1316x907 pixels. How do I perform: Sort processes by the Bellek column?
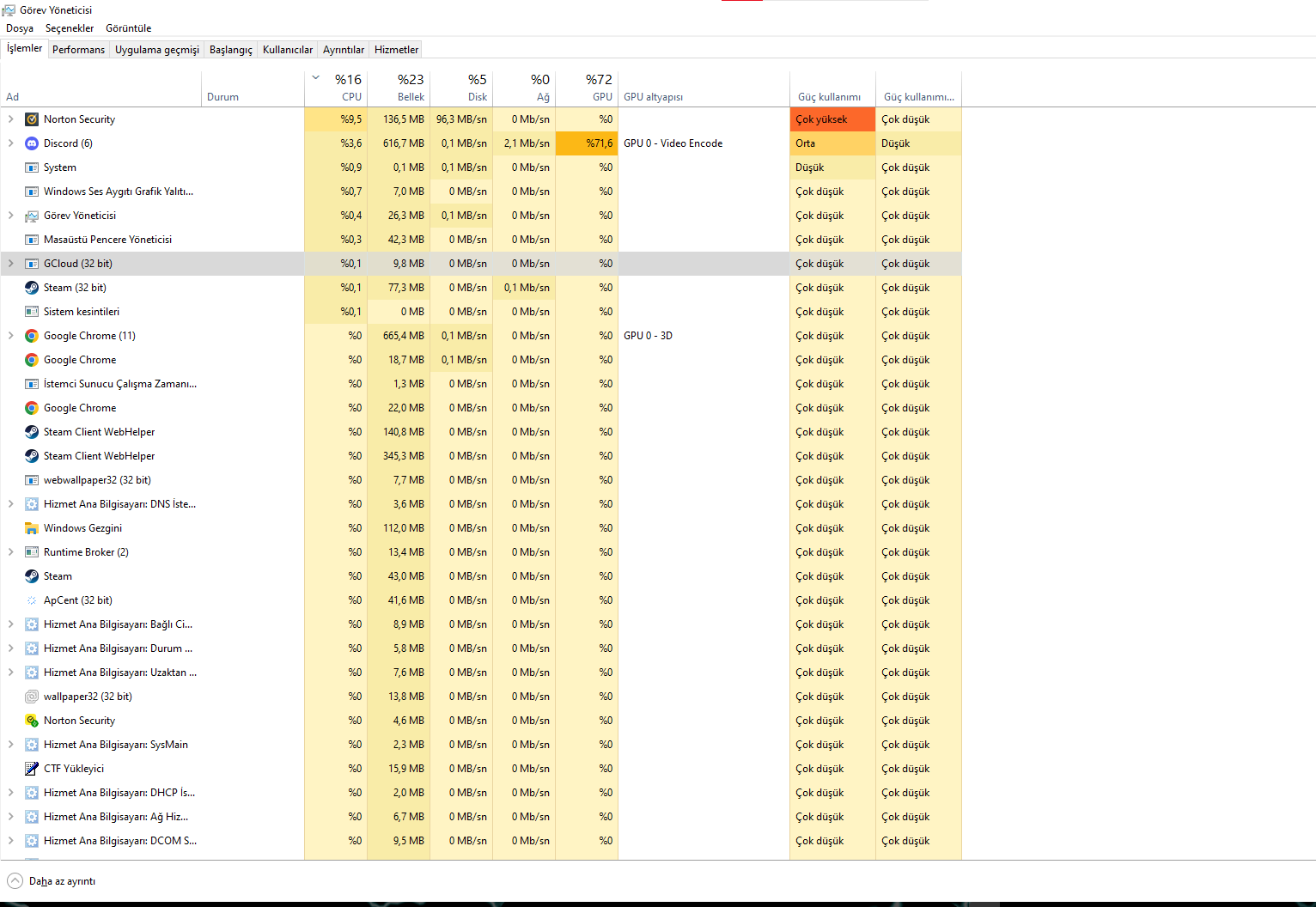click(399, 88)
